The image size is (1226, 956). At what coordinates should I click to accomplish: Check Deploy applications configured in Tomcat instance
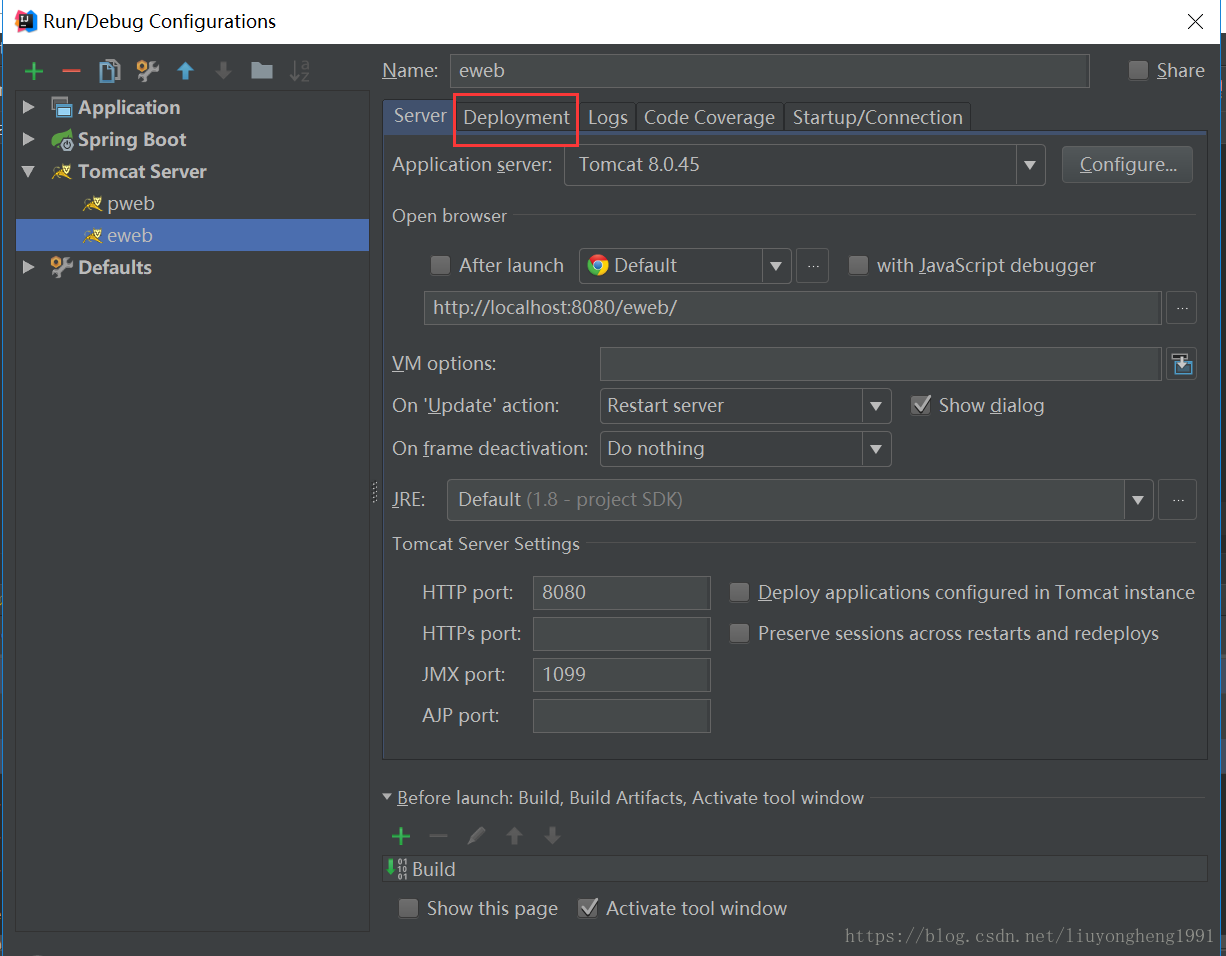(x=739, y=593)
